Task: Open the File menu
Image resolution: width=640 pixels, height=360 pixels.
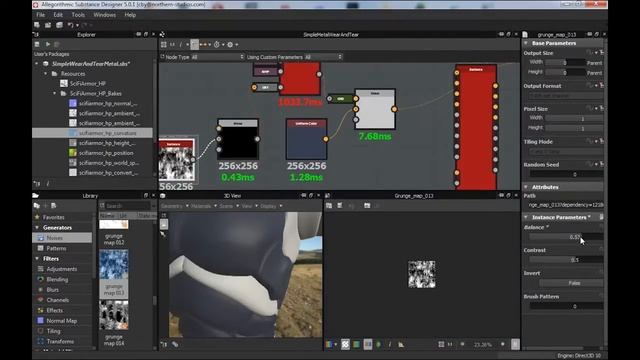Action: coord(40,15)
